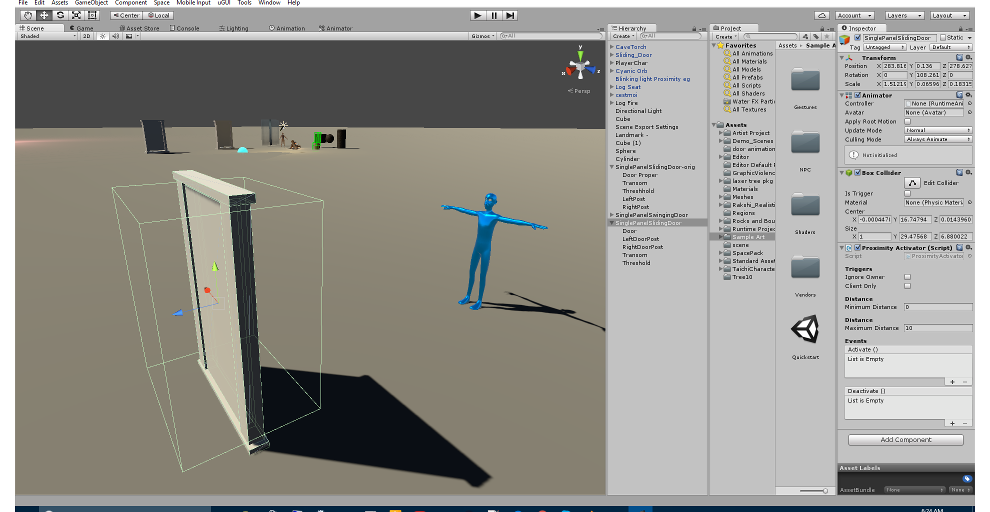
Task: Toggle Apply Root Motion checkbox
Action: coord(907,121)
